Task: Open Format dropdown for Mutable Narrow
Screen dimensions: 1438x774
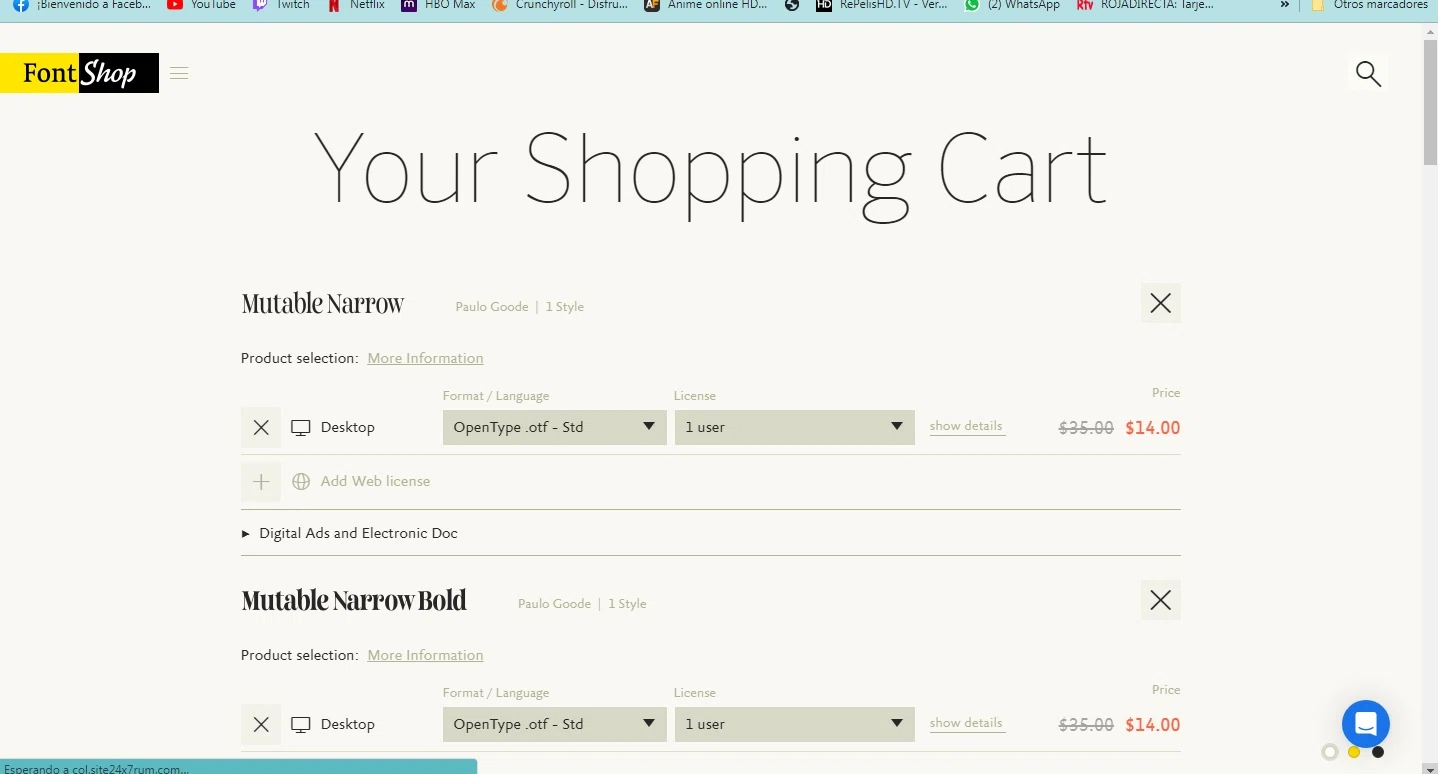Action: point(555,427)
